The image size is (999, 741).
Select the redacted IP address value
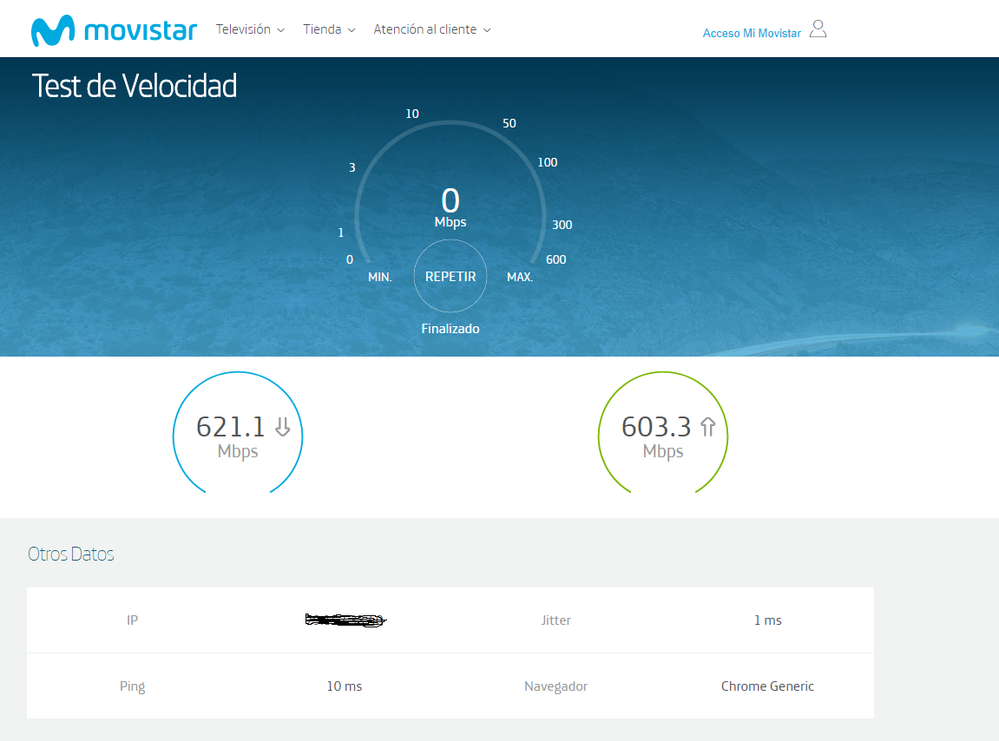pos(345,621)
